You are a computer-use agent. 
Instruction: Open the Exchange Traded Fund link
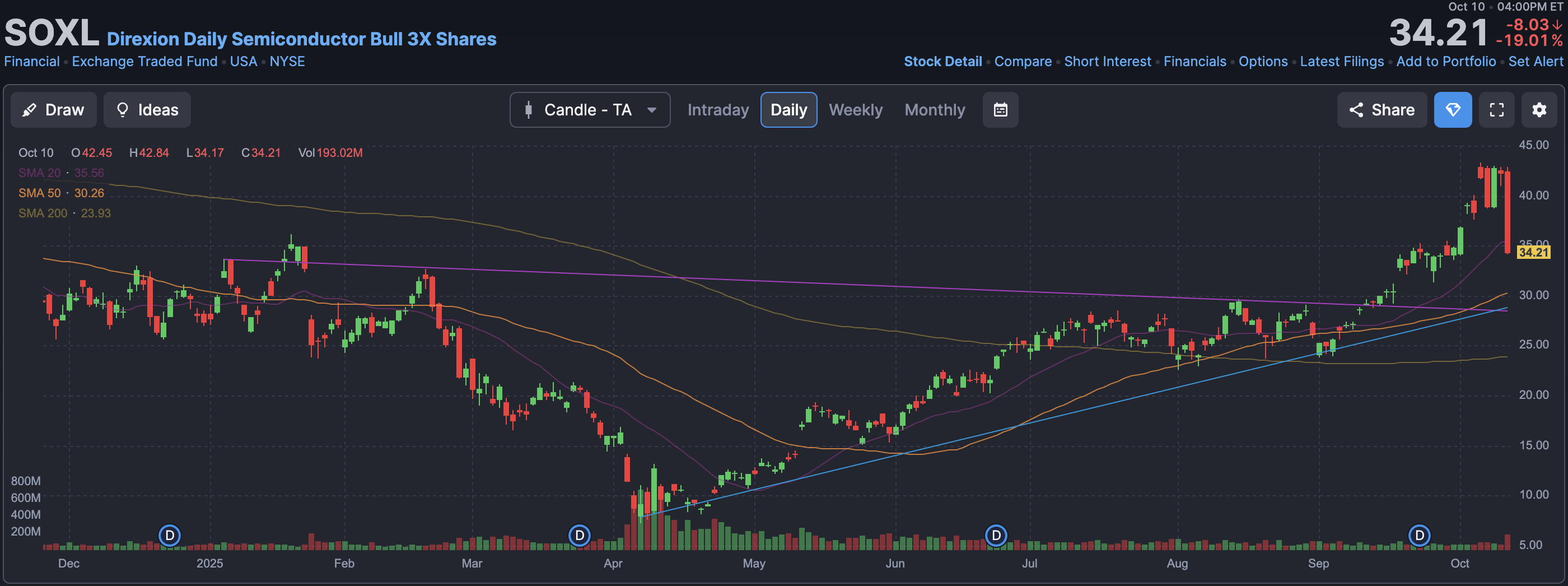click(144, 62)
